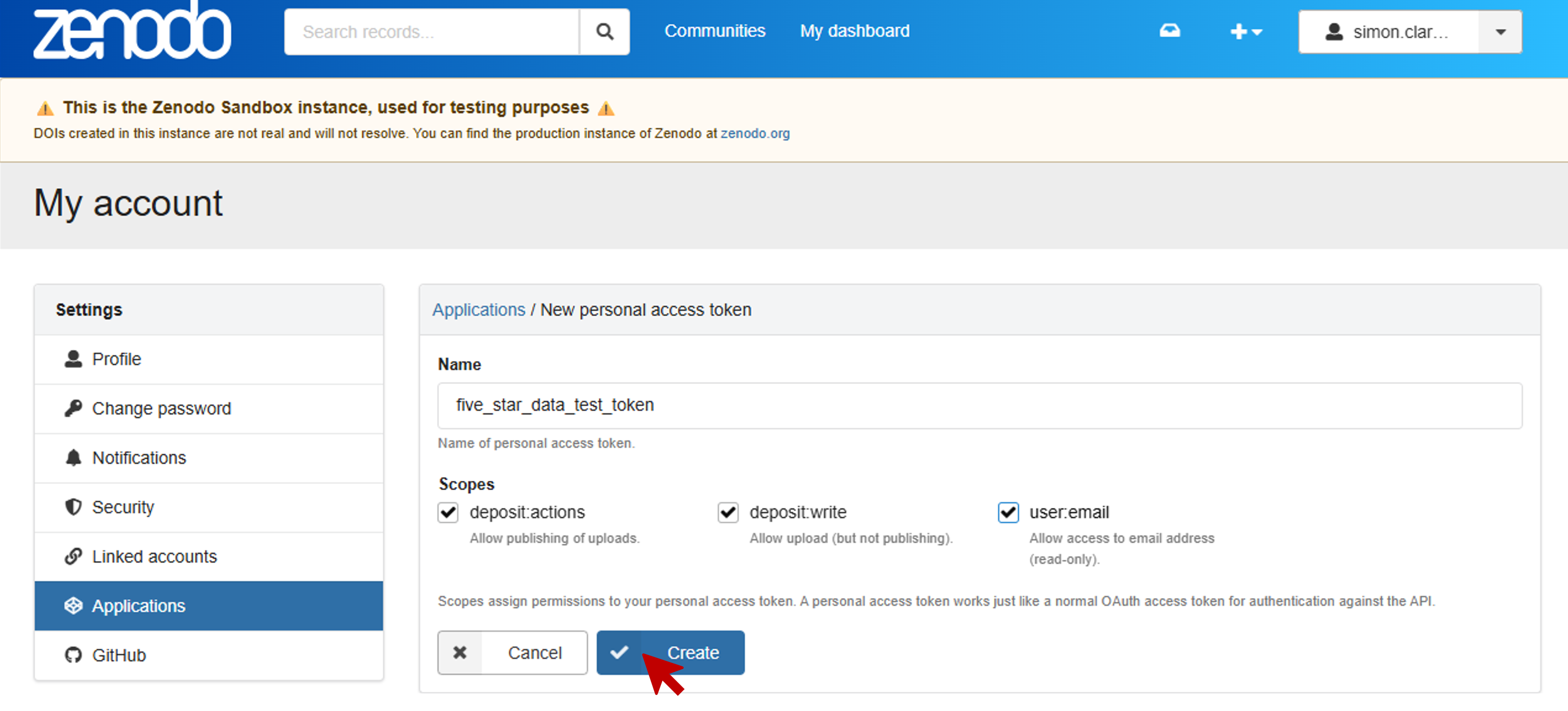This screenshot has height=711, width=1568.
Task: Click the Notifications bell icon
Action: (x=73, y=458)
